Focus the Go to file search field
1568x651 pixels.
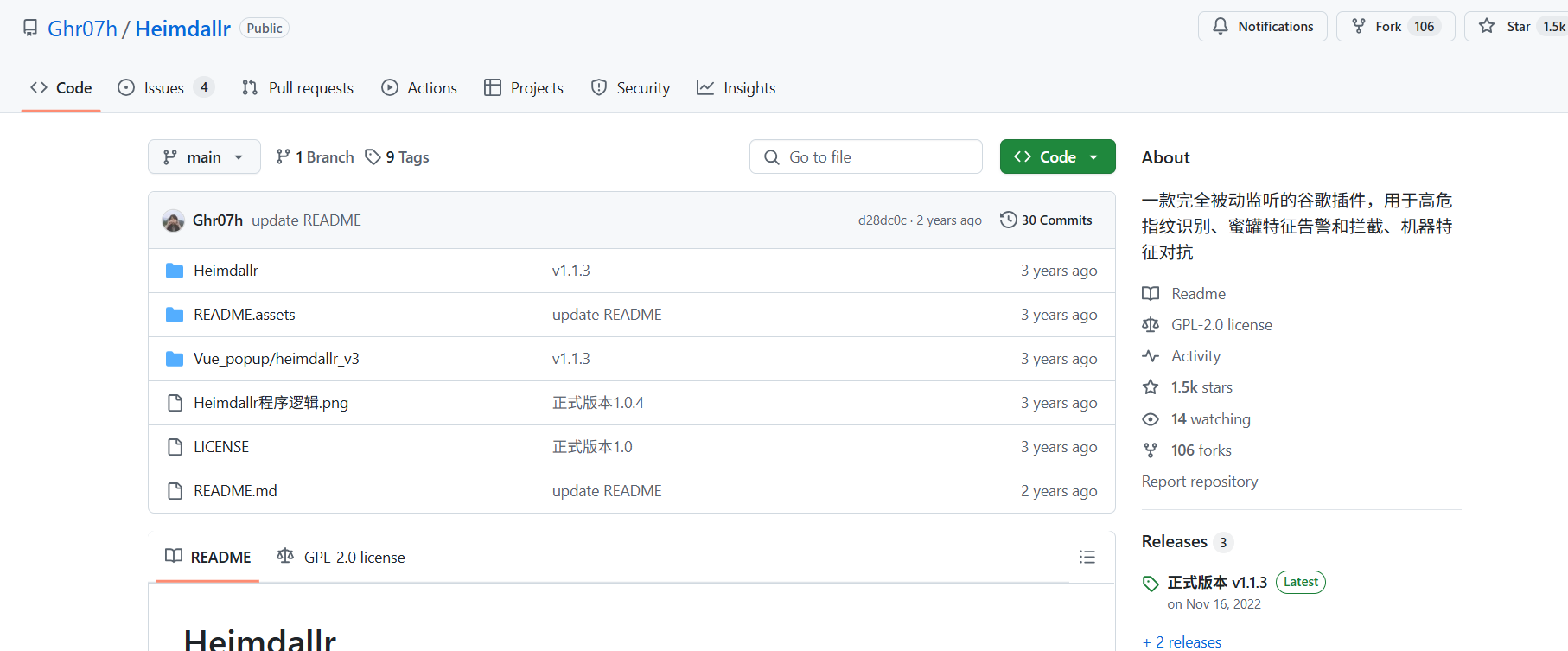tap(865, 156)
